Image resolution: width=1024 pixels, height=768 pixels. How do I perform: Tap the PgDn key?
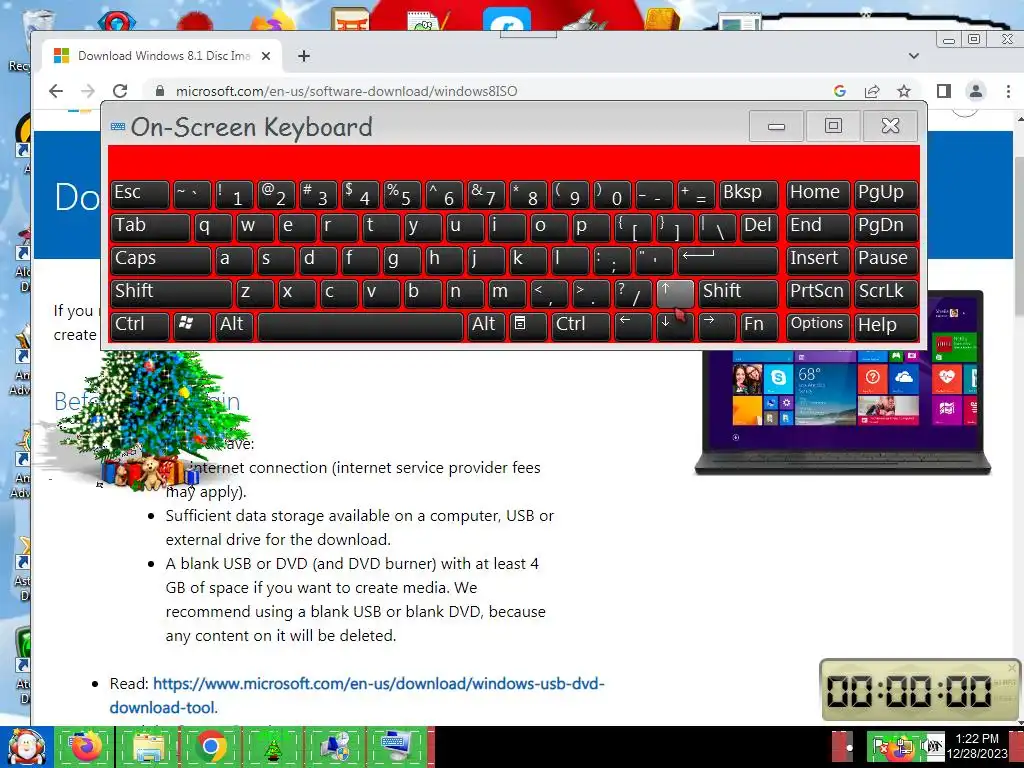pos(886,227)
